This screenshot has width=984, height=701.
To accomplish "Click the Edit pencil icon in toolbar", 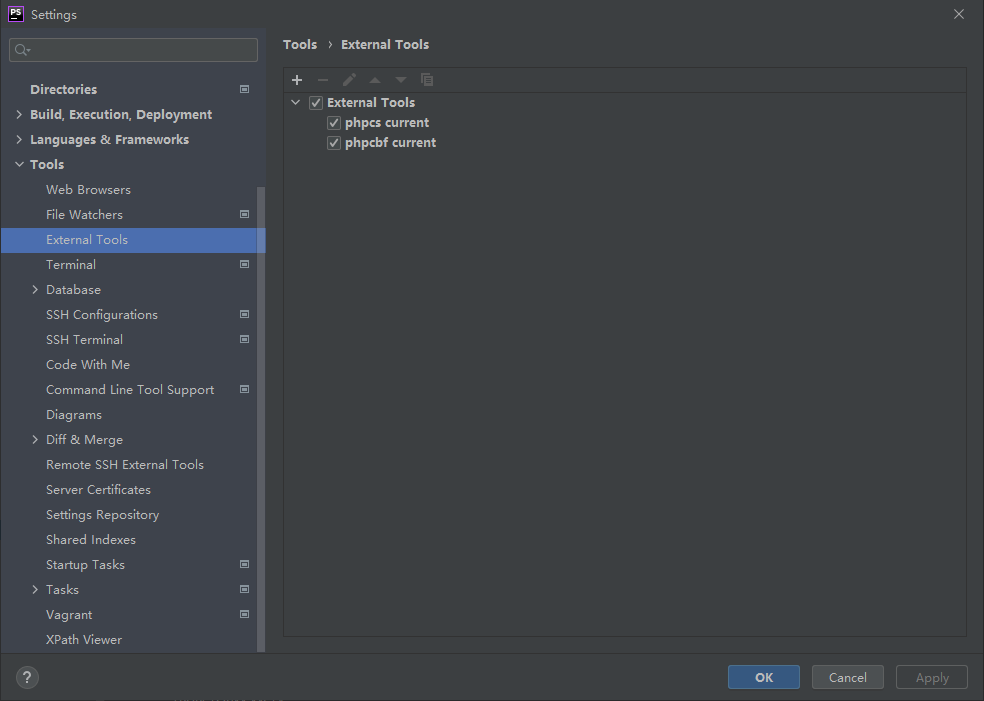I will 349,80.
